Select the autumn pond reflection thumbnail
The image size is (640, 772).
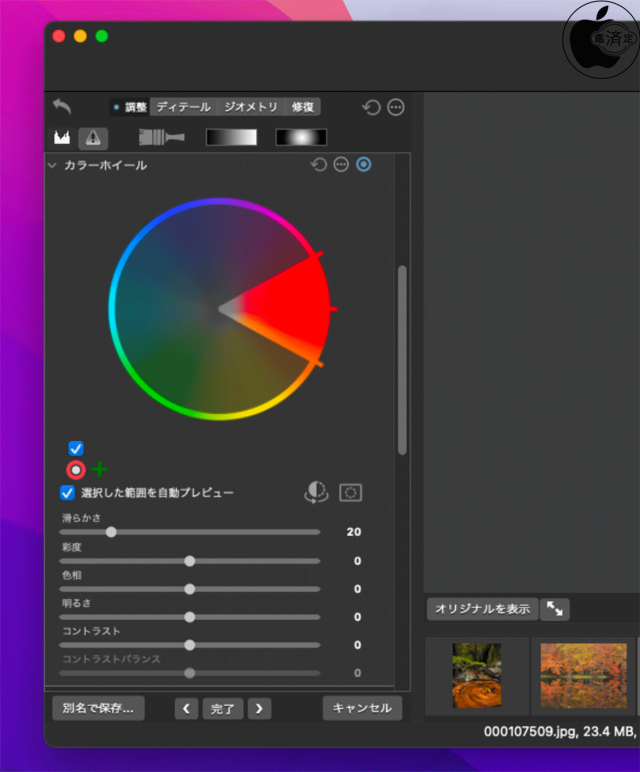click(x=584, y=676)
